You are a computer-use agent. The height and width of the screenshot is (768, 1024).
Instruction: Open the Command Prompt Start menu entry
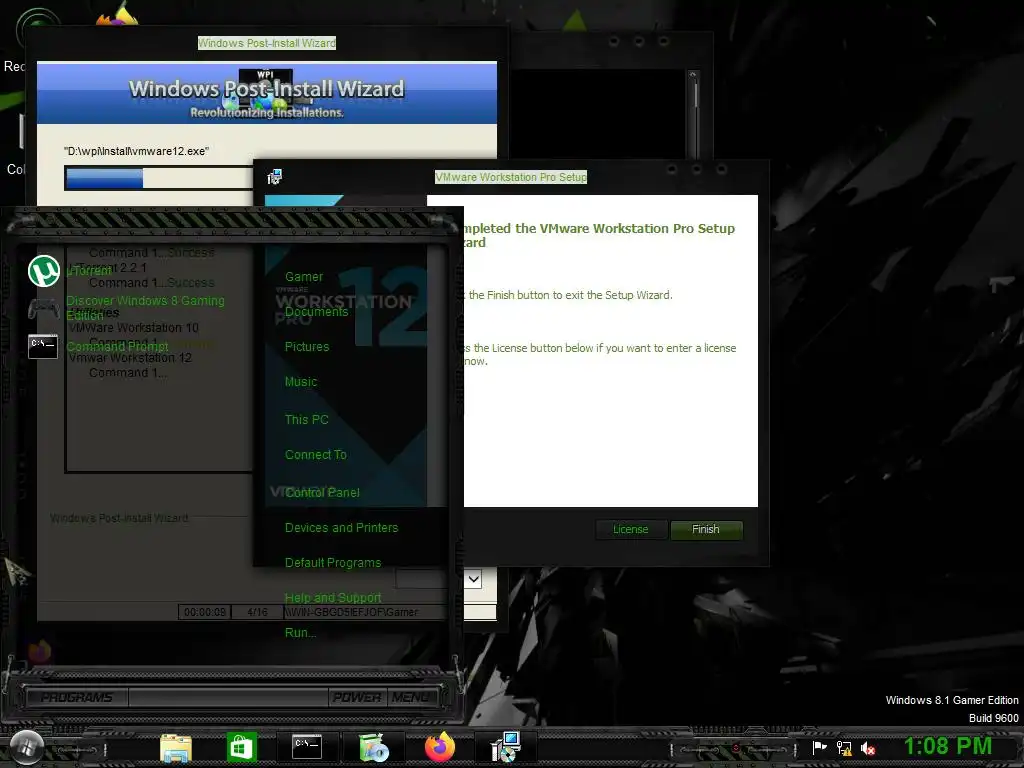[118, 347]
